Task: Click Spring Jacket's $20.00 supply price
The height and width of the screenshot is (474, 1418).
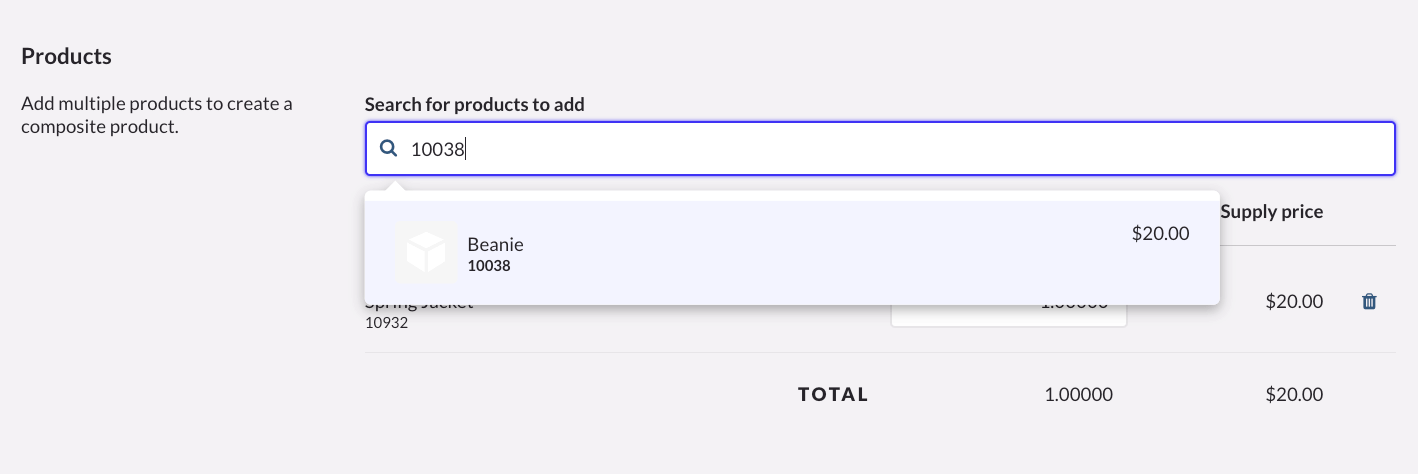Action: point(1294,301)
